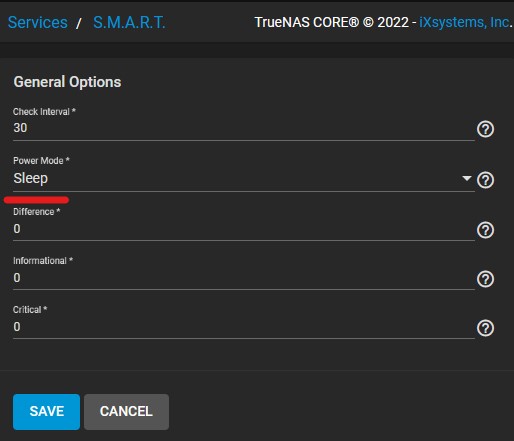
Task: Expand the Power Mode dropdown arrow
Action: (467, 178)
